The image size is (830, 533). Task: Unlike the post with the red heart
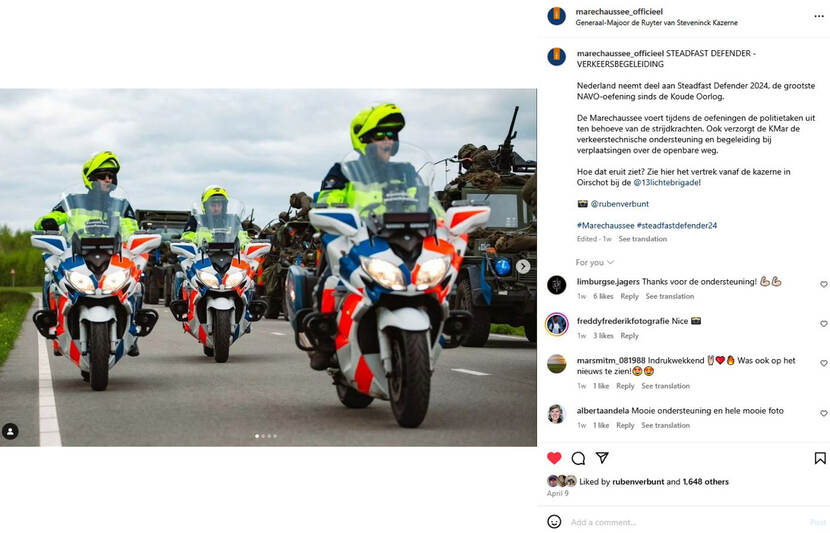tap(554, 458)
